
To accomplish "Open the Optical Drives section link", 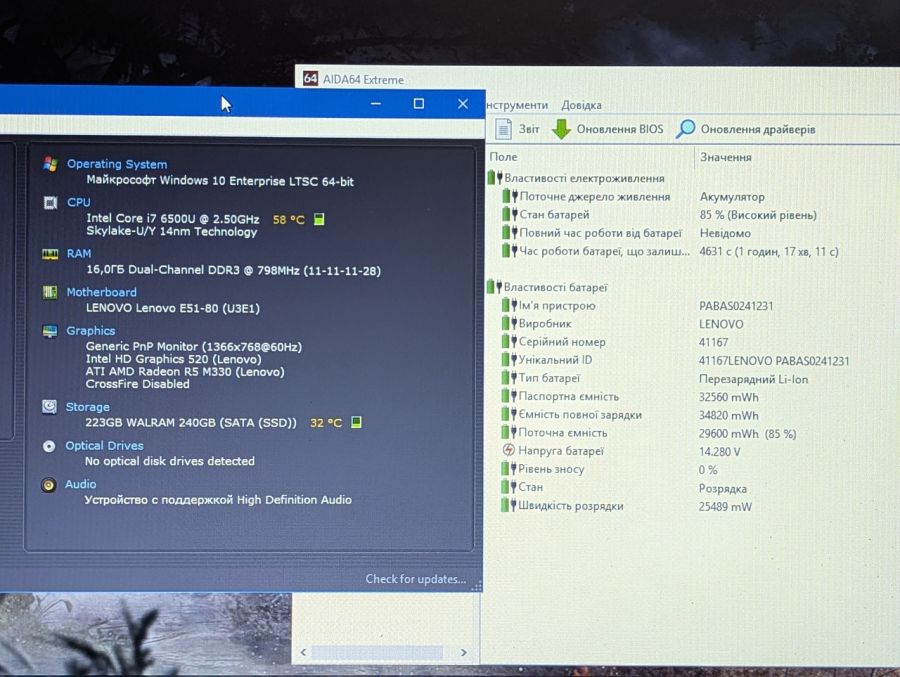I will (x=104, y=446).
